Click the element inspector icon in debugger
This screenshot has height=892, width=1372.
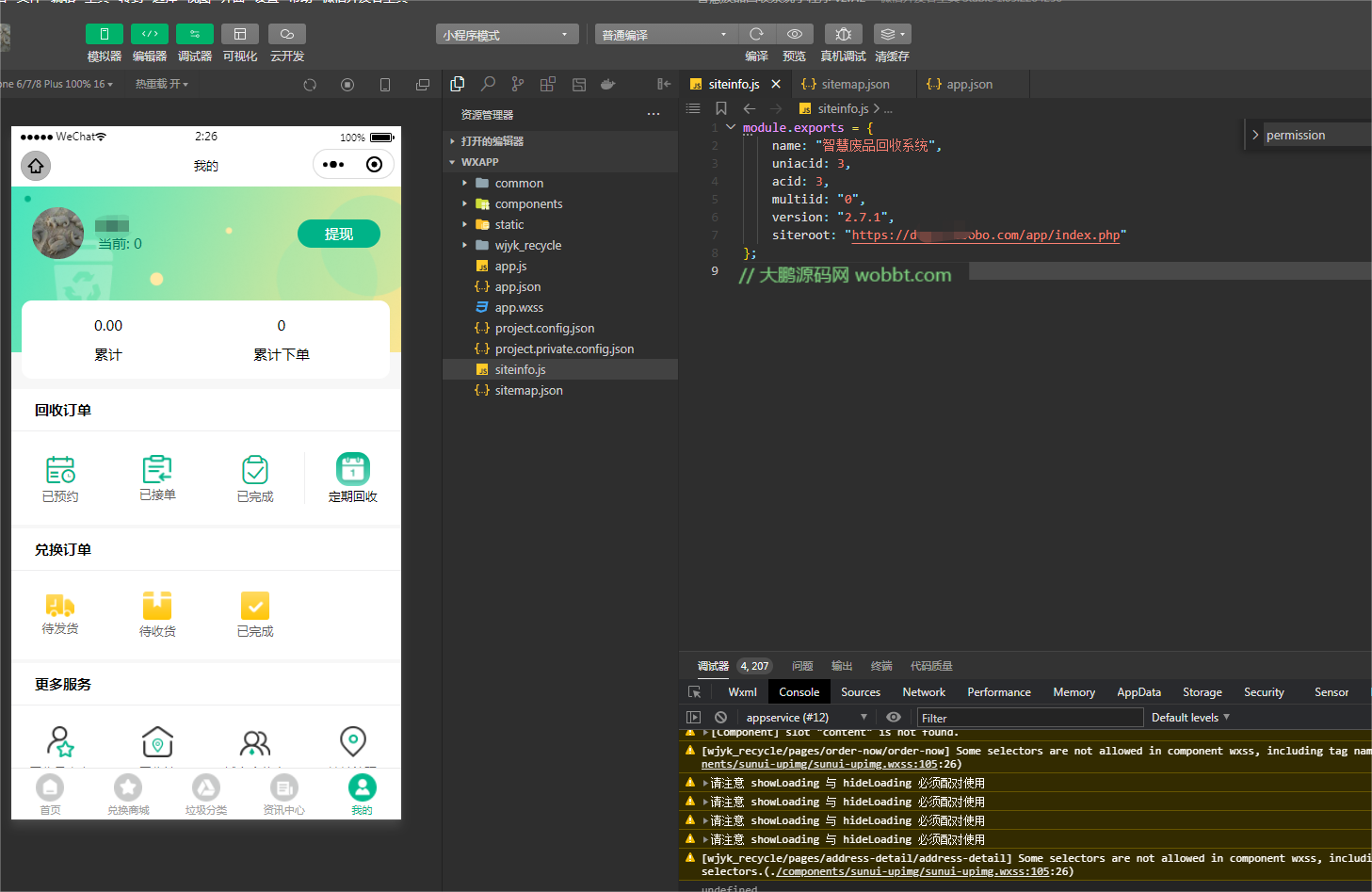[x=695, y=692]
